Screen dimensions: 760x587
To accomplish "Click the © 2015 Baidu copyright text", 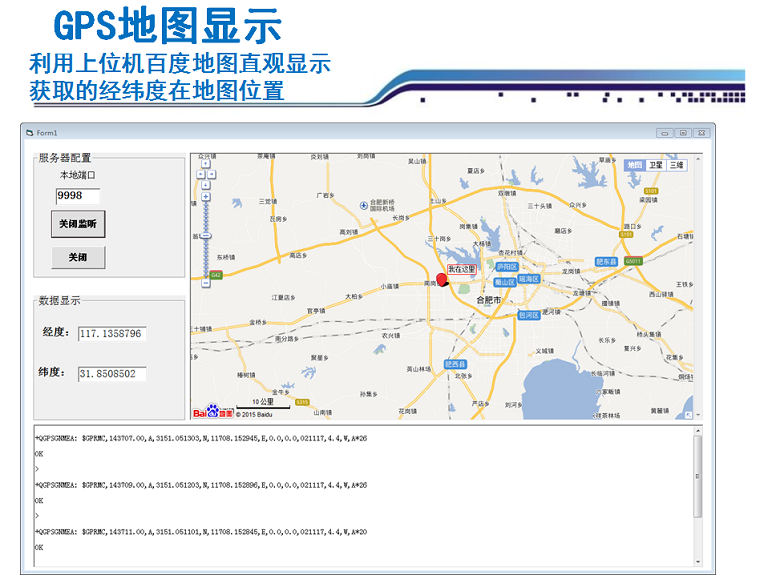I will pos(254,415).
